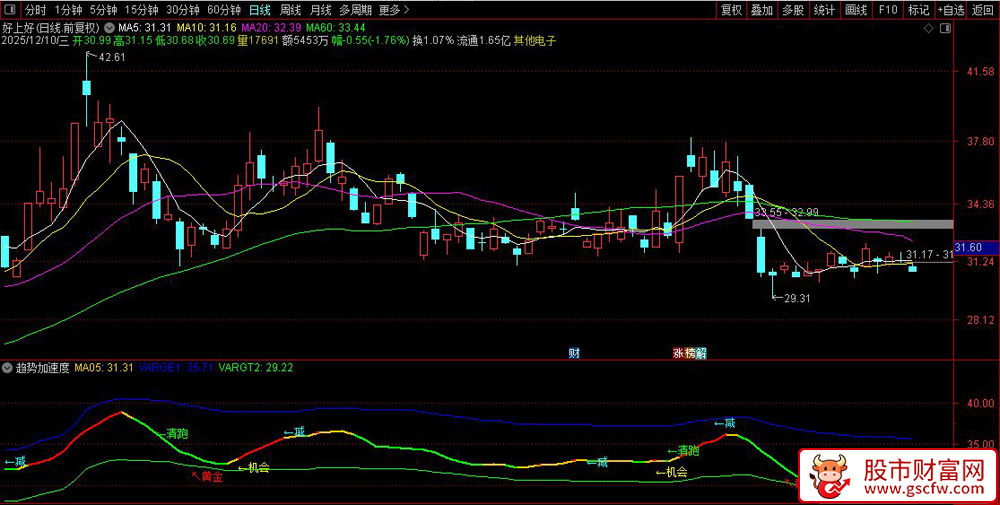This screenshot has width=1000, height=505.
Task: Expand the 好上好 main chart indicator dropdown
Action: point(109,27)
